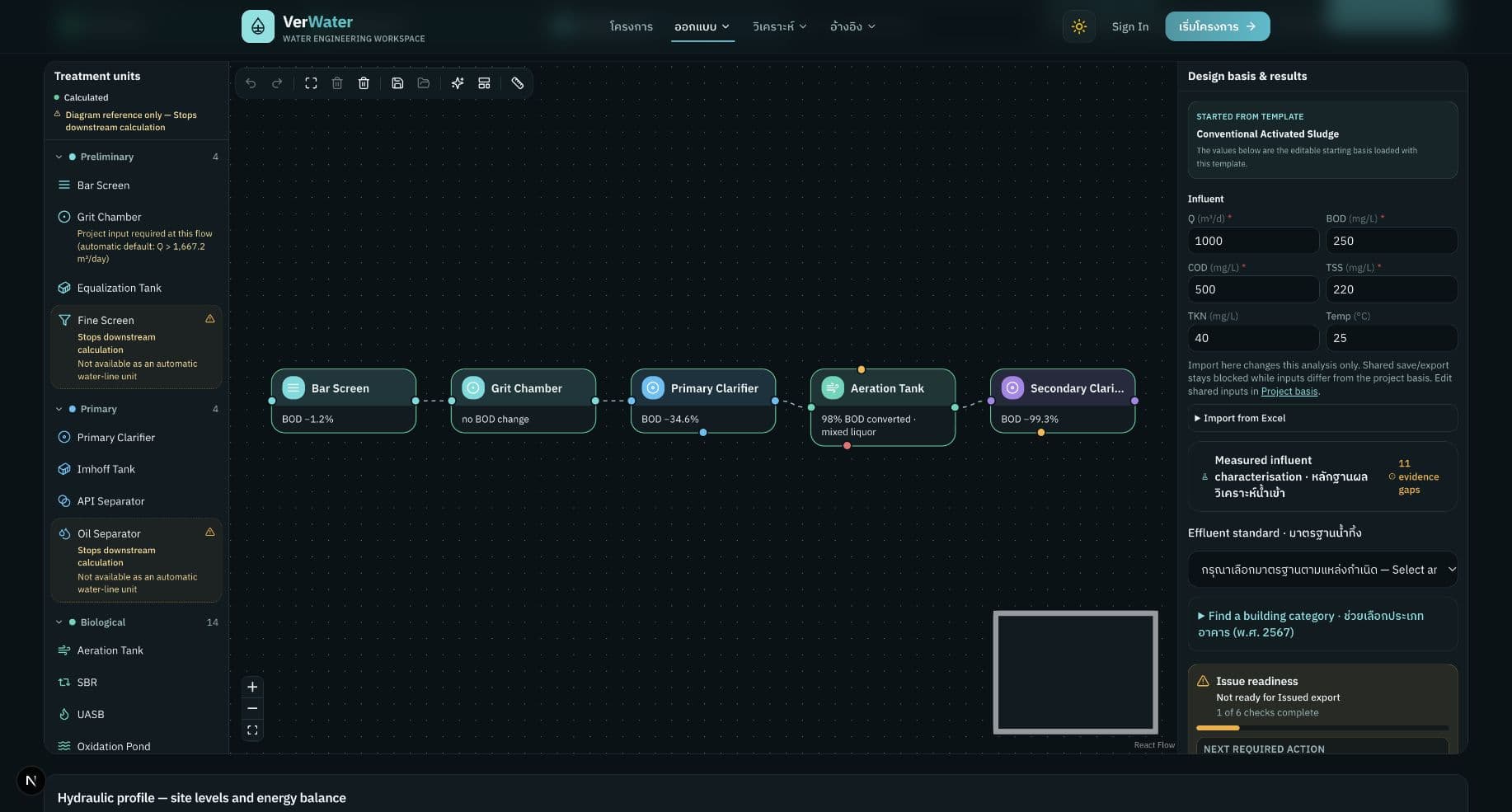Click the TKN input field showing 40
1512x812 pixels.
point(1253,338)
